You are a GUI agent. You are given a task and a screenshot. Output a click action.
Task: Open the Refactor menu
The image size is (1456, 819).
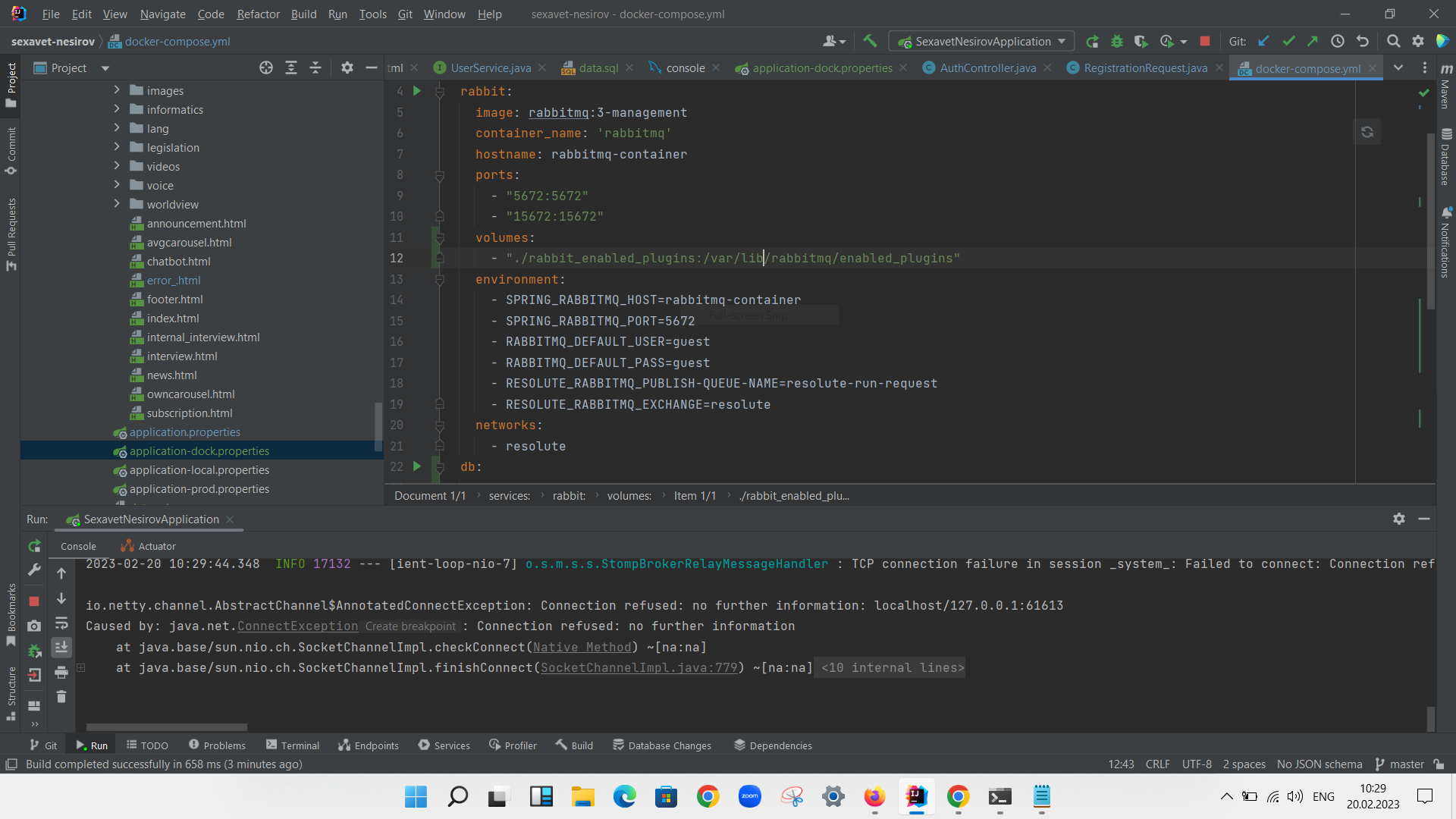[x=258, y=14]
